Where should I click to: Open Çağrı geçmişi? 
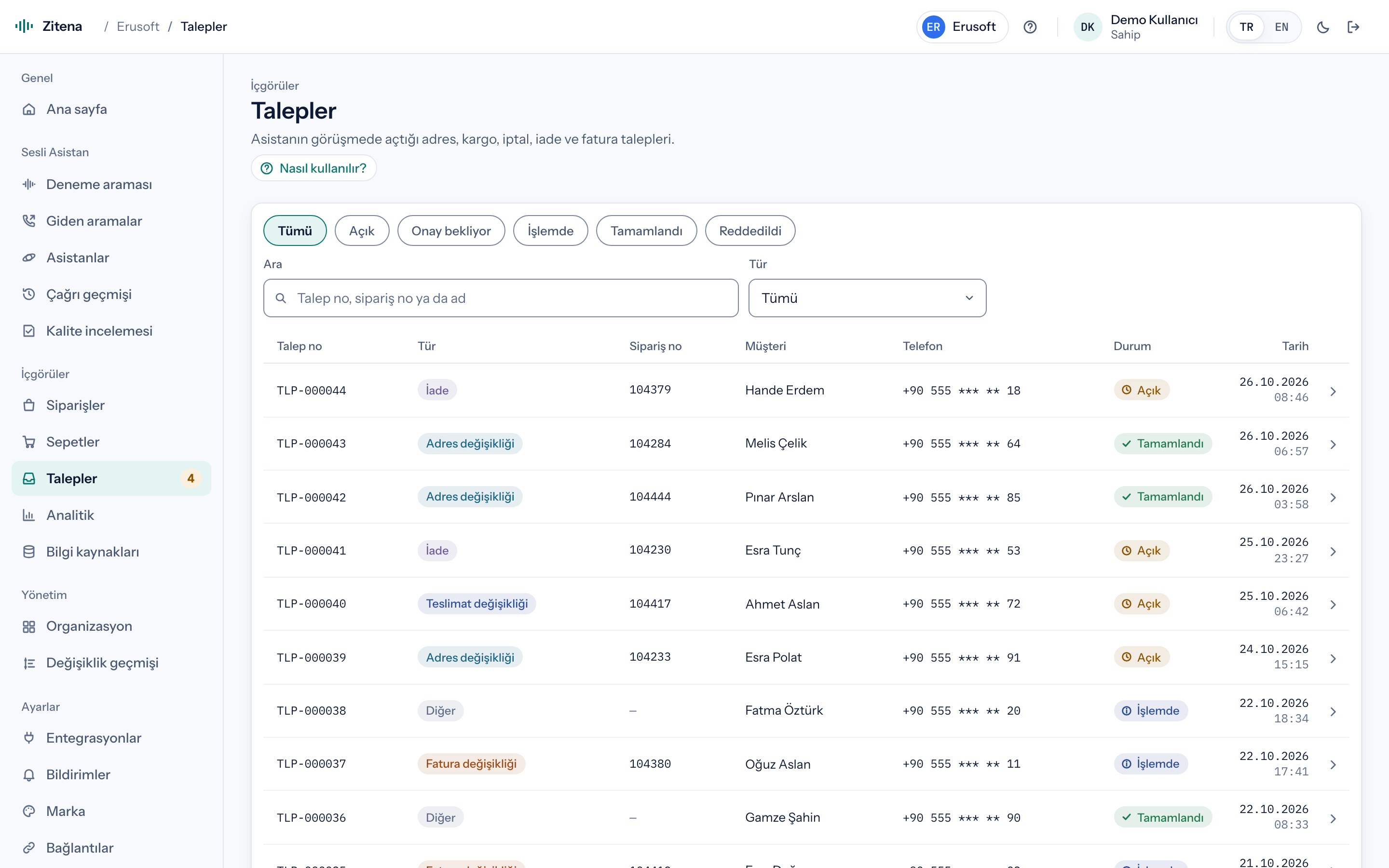click(111, 295)
